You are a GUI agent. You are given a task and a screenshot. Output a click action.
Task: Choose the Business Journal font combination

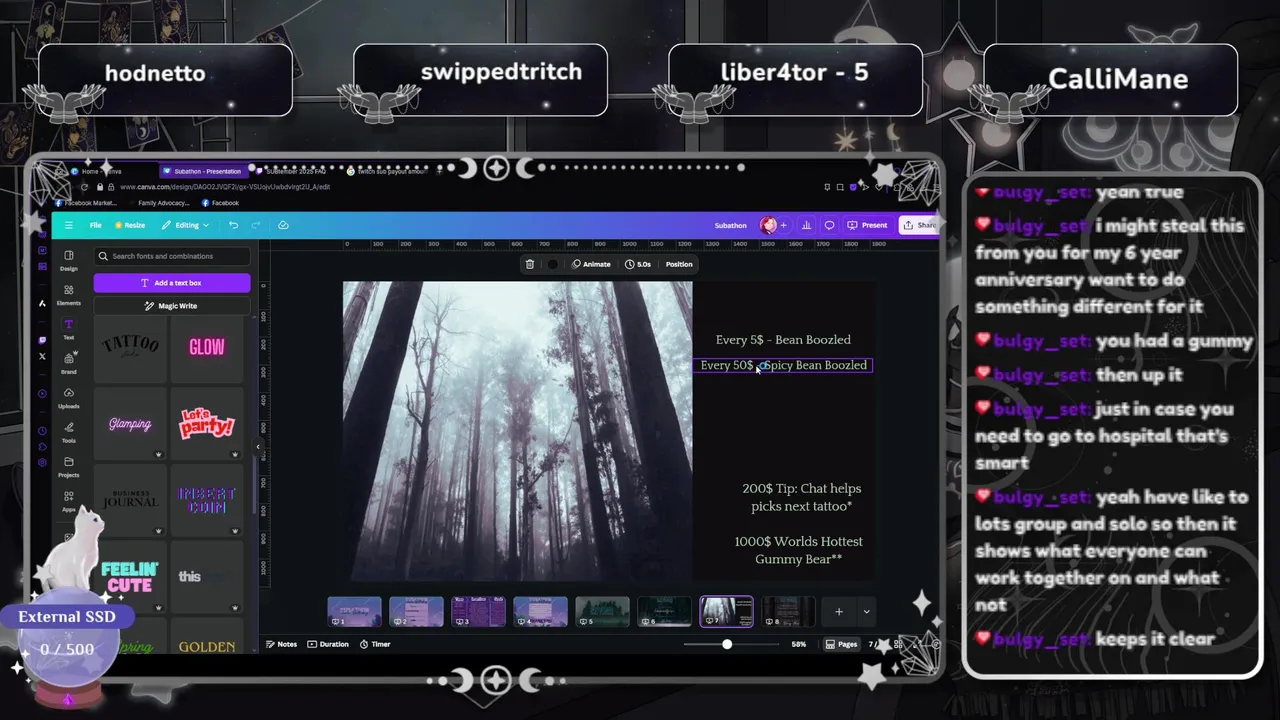131,500
